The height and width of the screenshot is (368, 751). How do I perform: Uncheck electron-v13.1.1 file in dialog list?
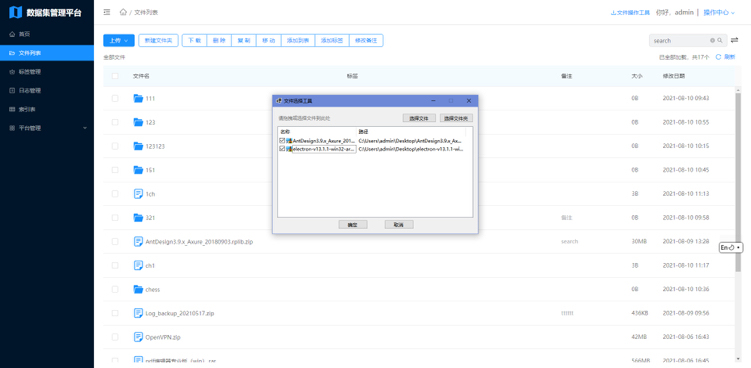[282, 149]
